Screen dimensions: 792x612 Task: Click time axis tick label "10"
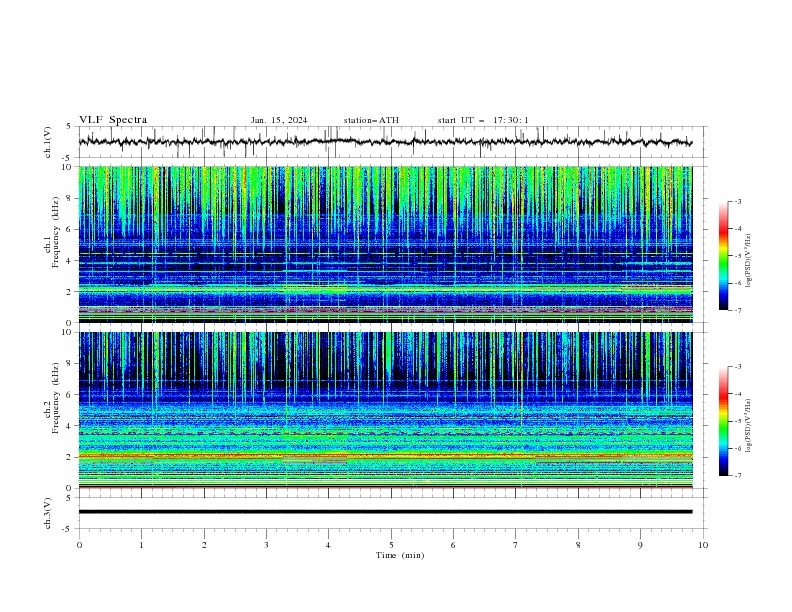pos(703,545)
